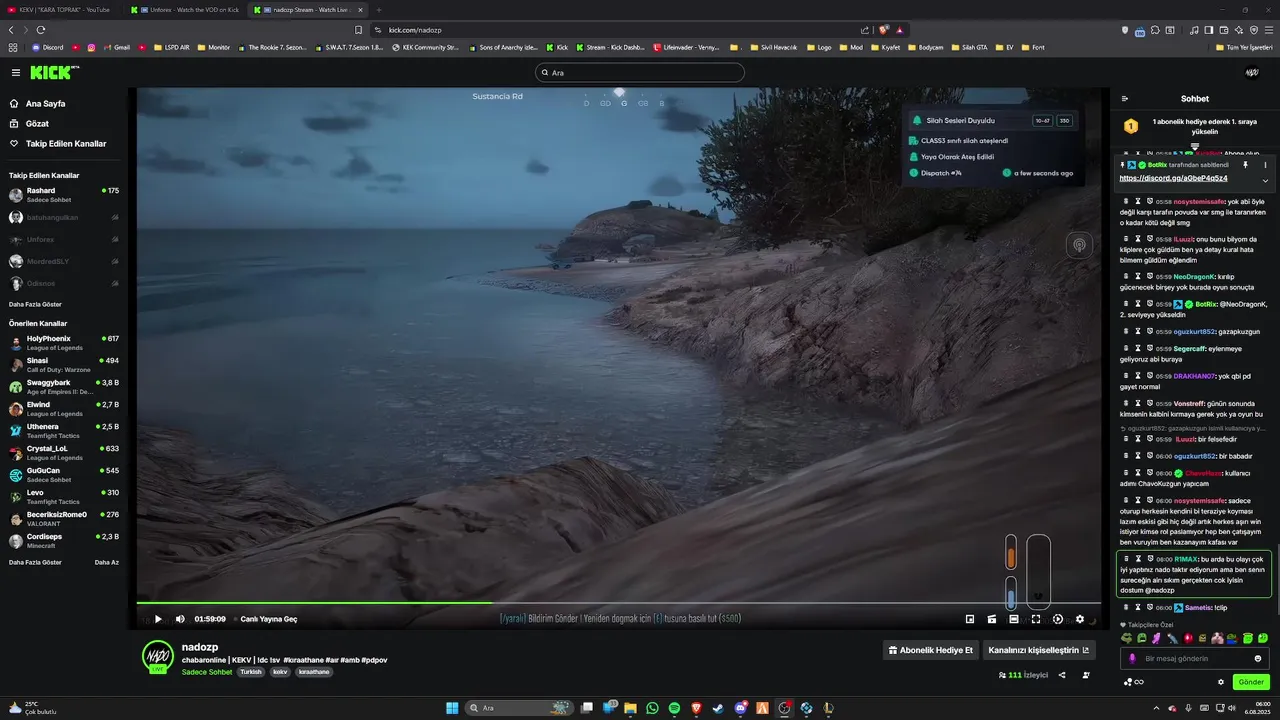Viewport: 1280px width, 720px height.
Task: Switch to Unforex VOD browser tab
Action: point(187,10)
